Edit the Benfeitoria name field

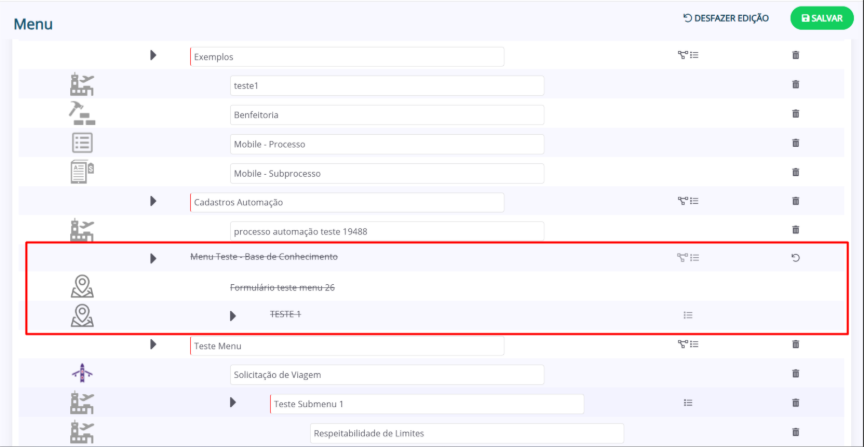click(x=387, y=115)
